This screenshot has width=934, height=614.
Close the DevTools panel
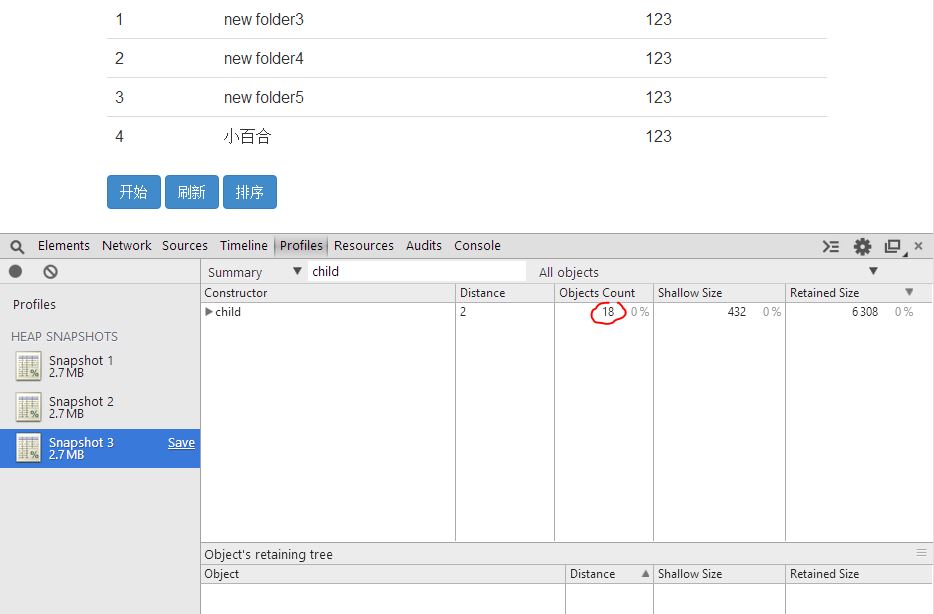[x=919, y=246]
